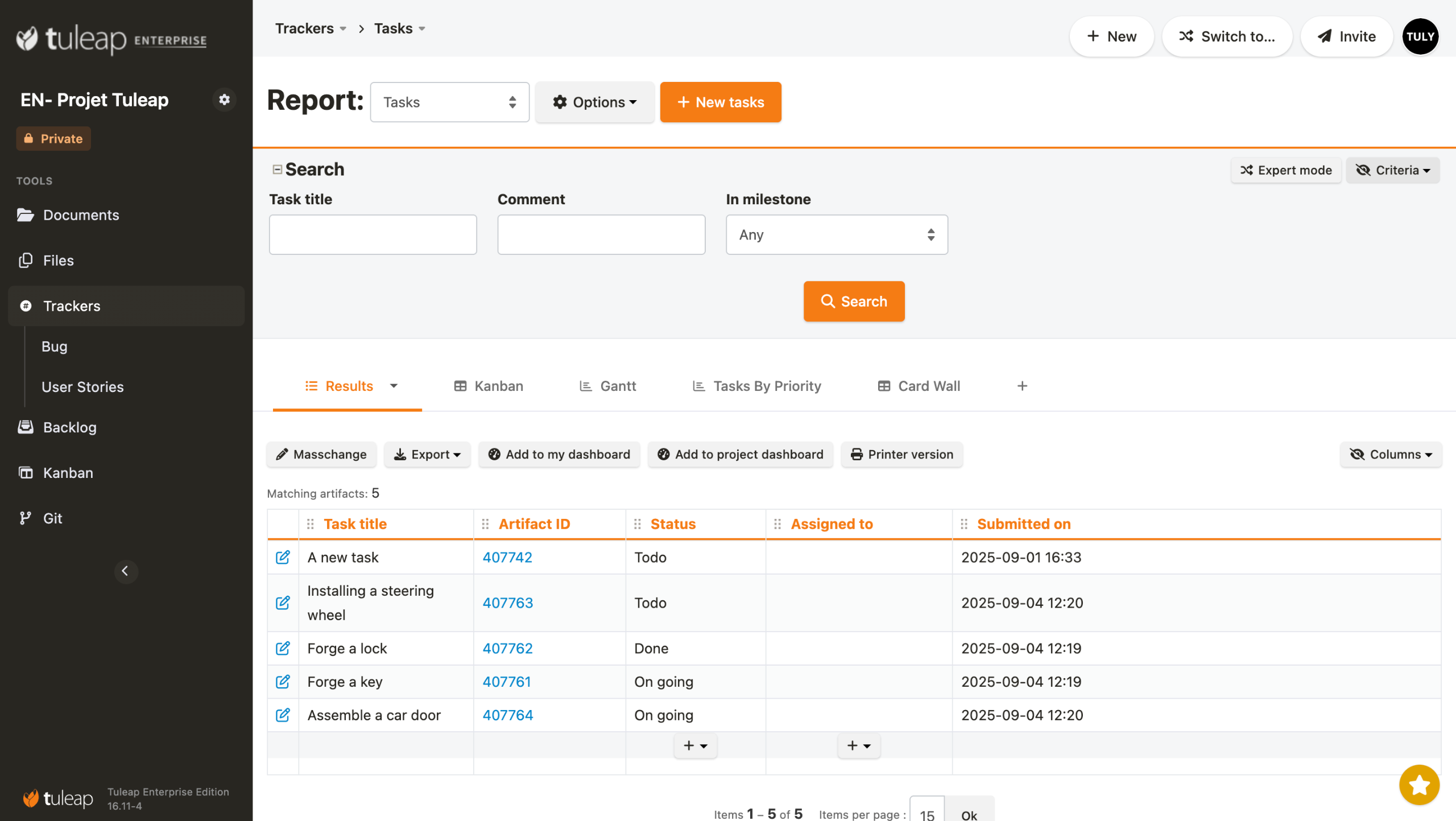Click the project settings gear icon

(224, 100)
